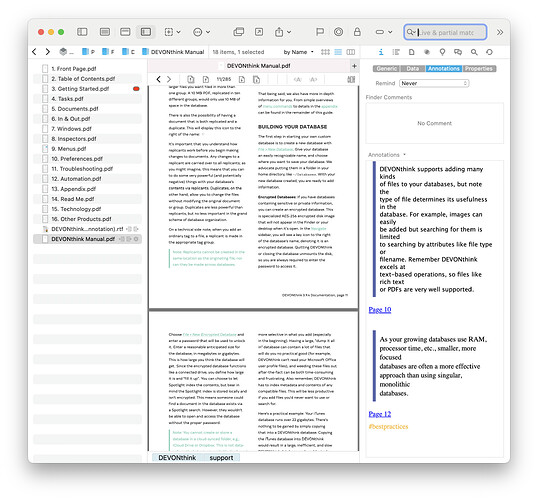
Task: Click the search field in the toolbar
Action: tap(445, 32)
